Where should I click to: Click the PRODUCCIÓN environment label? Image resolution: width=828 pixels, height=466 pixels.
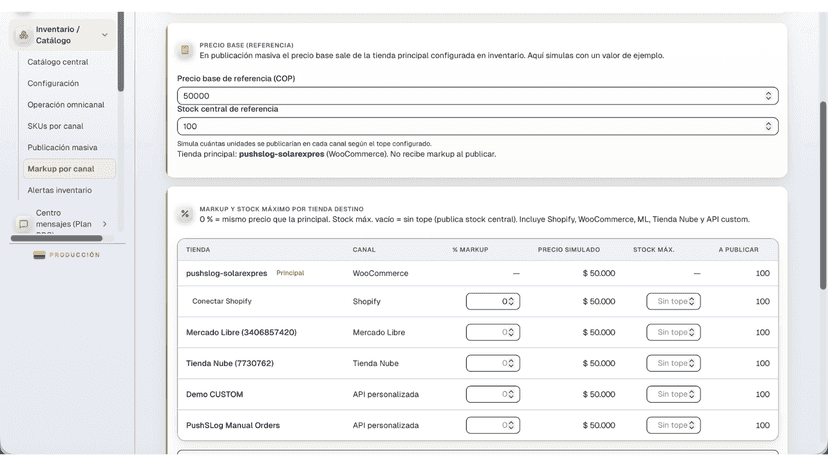[74, 255]
